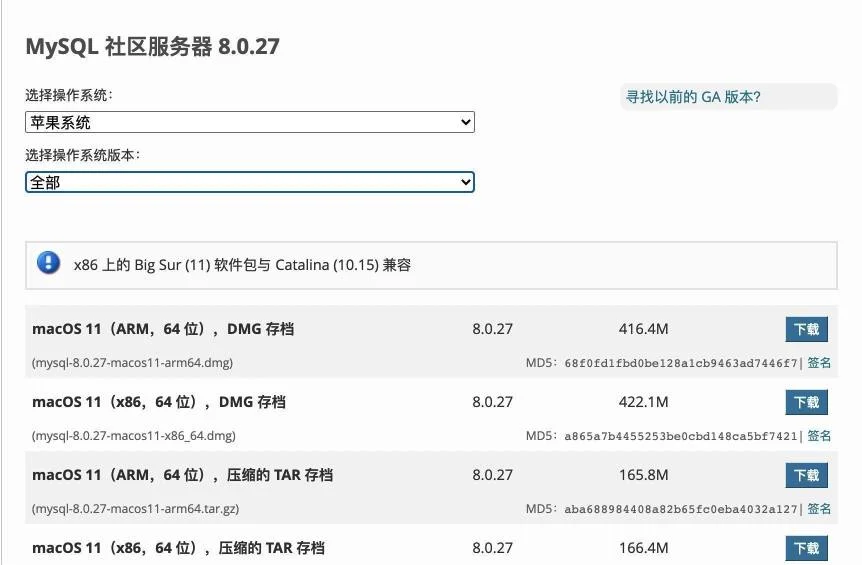
Task: Download macOS 11 x86 压缩的 TAR 存档 (166.4M)
Action: pyautogui.click(x=806, y=548)
